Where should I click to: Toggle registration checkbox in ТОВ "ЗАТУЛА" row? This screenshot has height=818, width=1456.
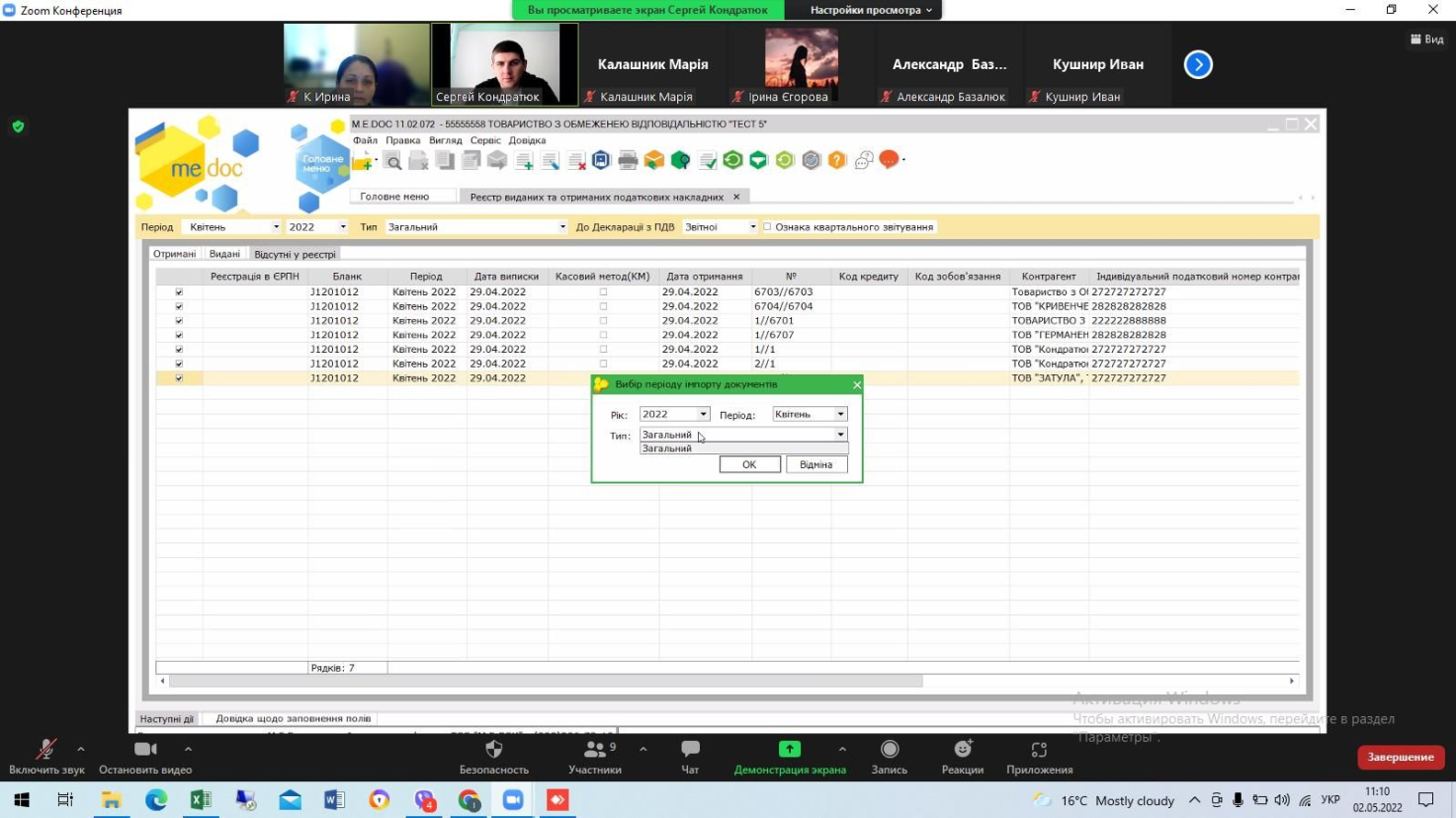tap(179, 378)
